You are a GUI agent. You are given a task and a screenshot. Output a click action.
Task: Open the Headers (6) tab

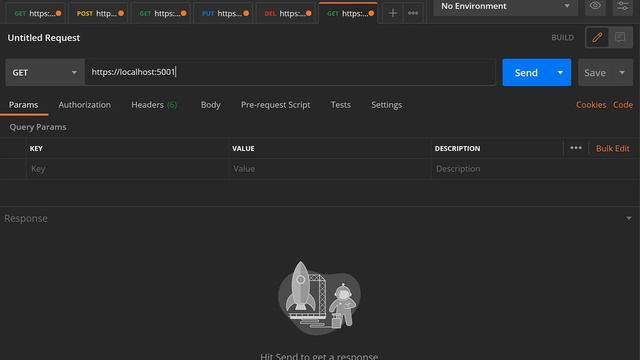pos(154,105)
